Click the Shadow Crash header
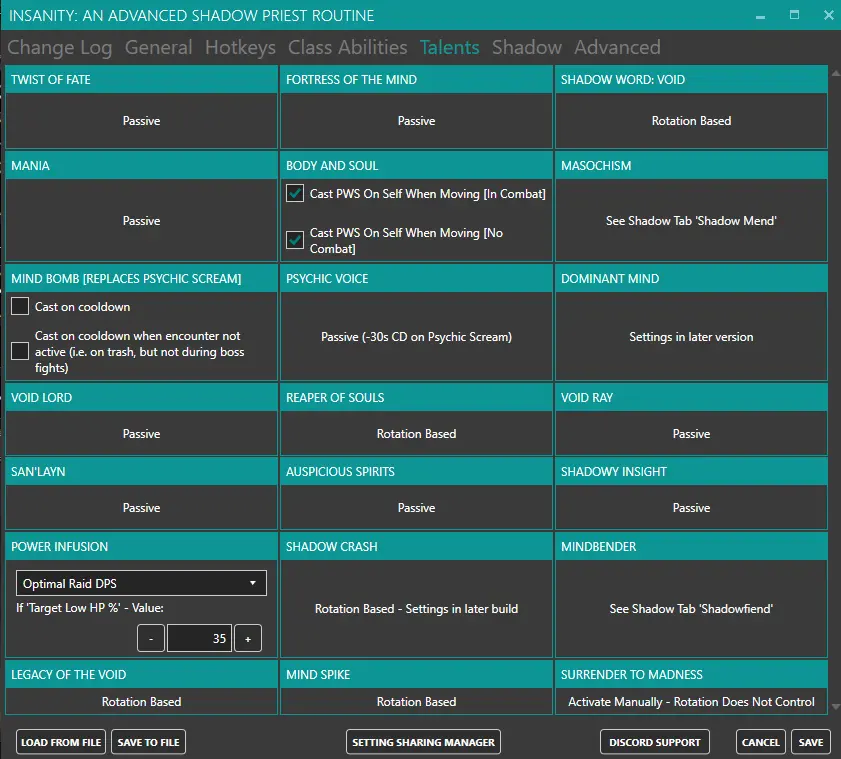Screen dimensions: 841x759 pyautogui.click(x=416, y=547)
